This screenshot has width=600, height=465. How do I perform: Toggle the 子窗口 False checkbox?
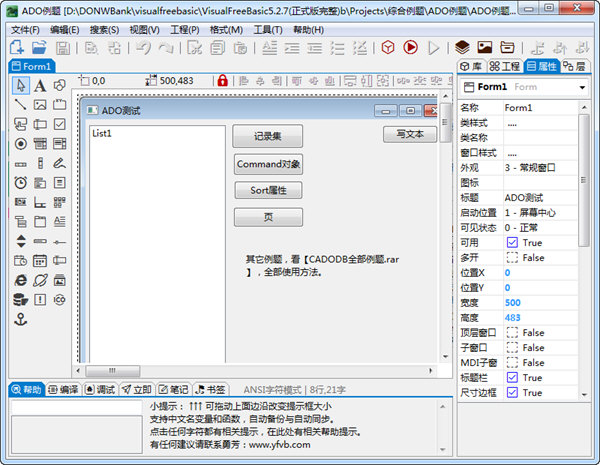pyautogui.click(x=512, y=348)
